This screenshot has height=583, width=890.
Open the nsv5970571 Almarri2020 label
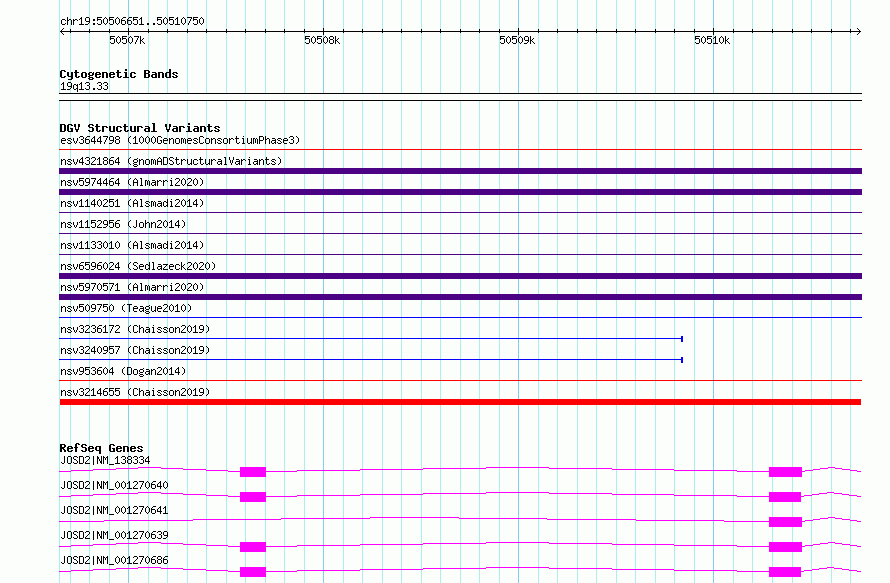tap(132, 287)
